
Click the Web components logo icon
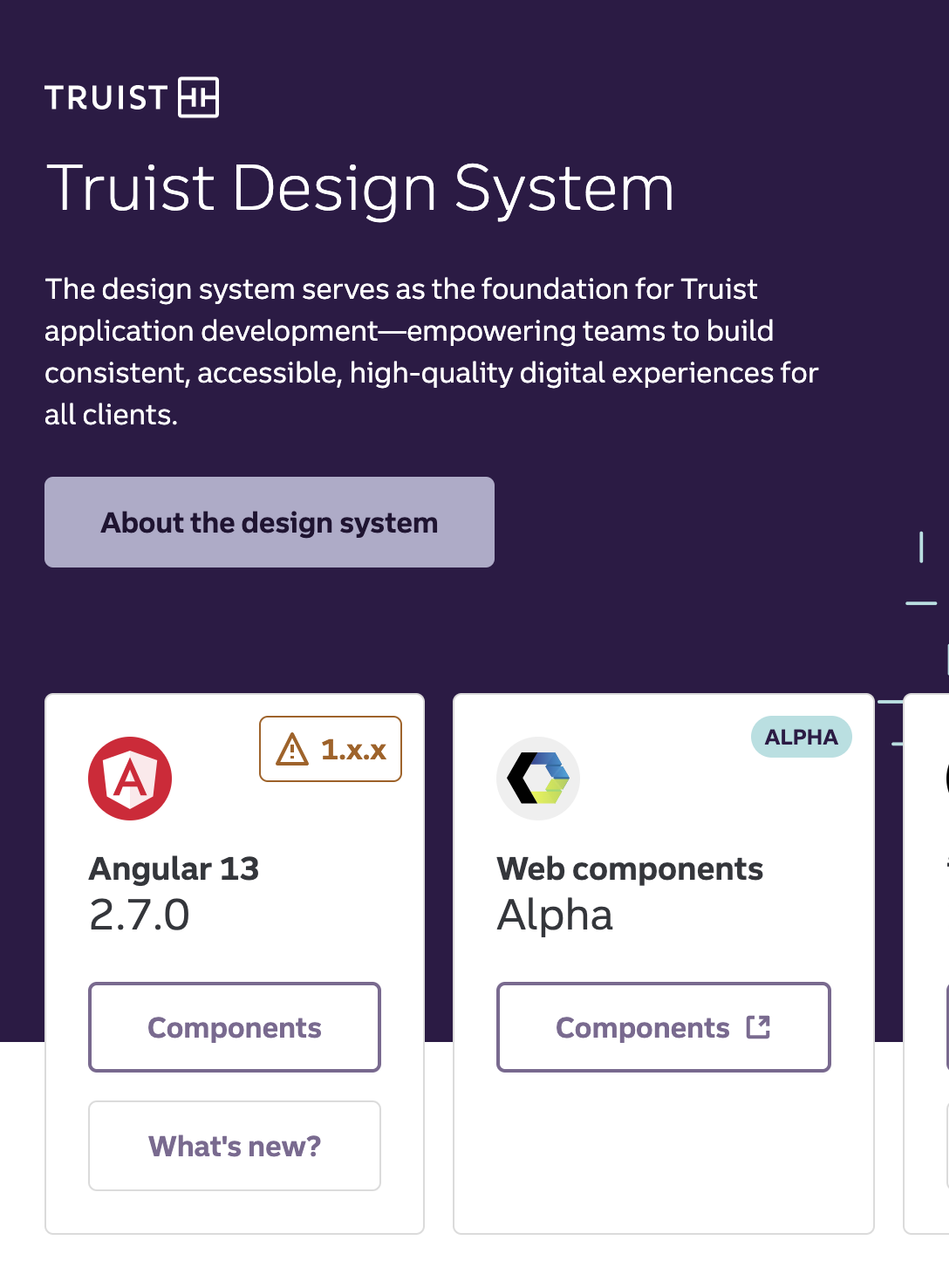(538, 779)
